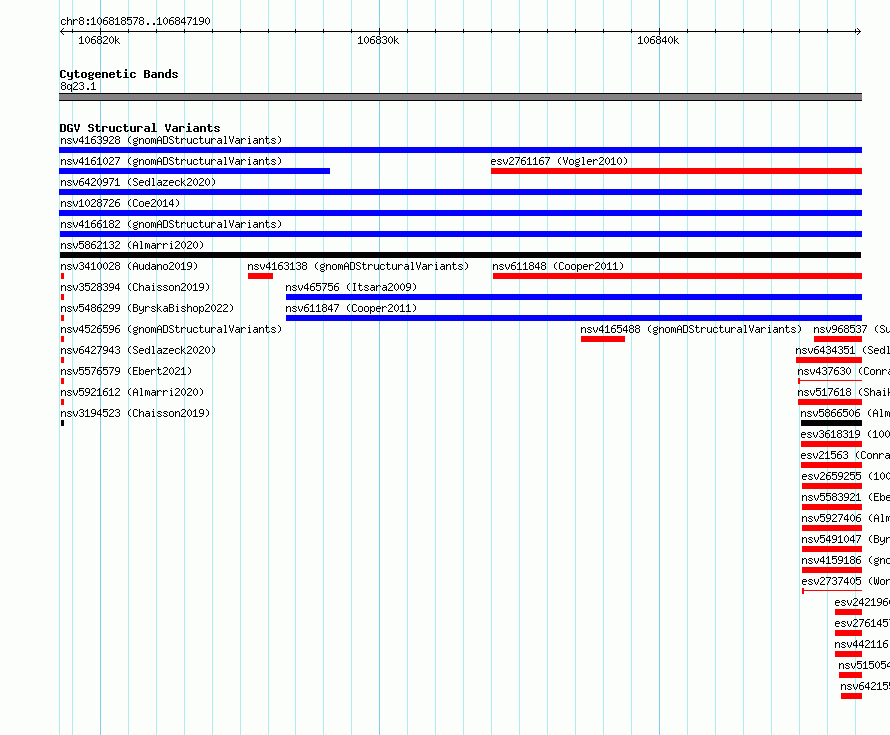Click the chr8:106818578..106847190 coordinates text
The image size is (890, 735).
[136, 21]
